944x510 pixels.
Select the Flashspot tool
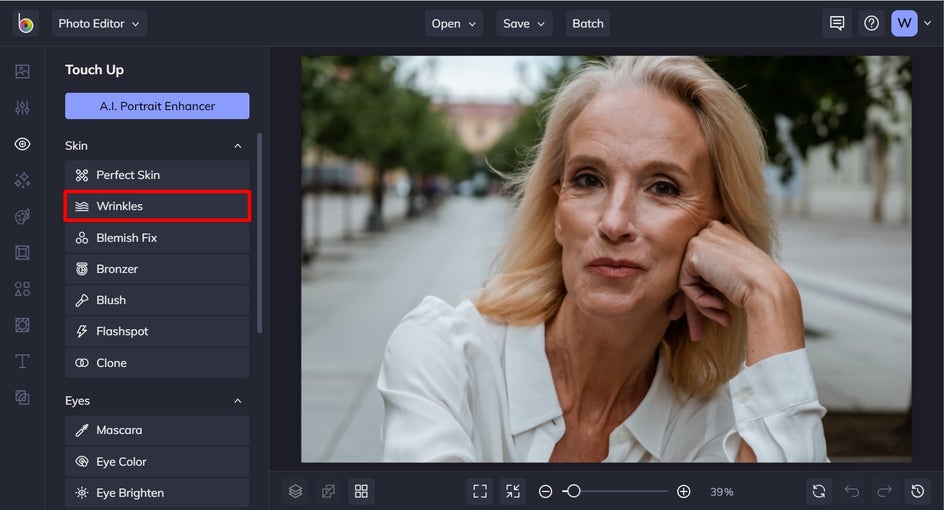tap(157, 331)
